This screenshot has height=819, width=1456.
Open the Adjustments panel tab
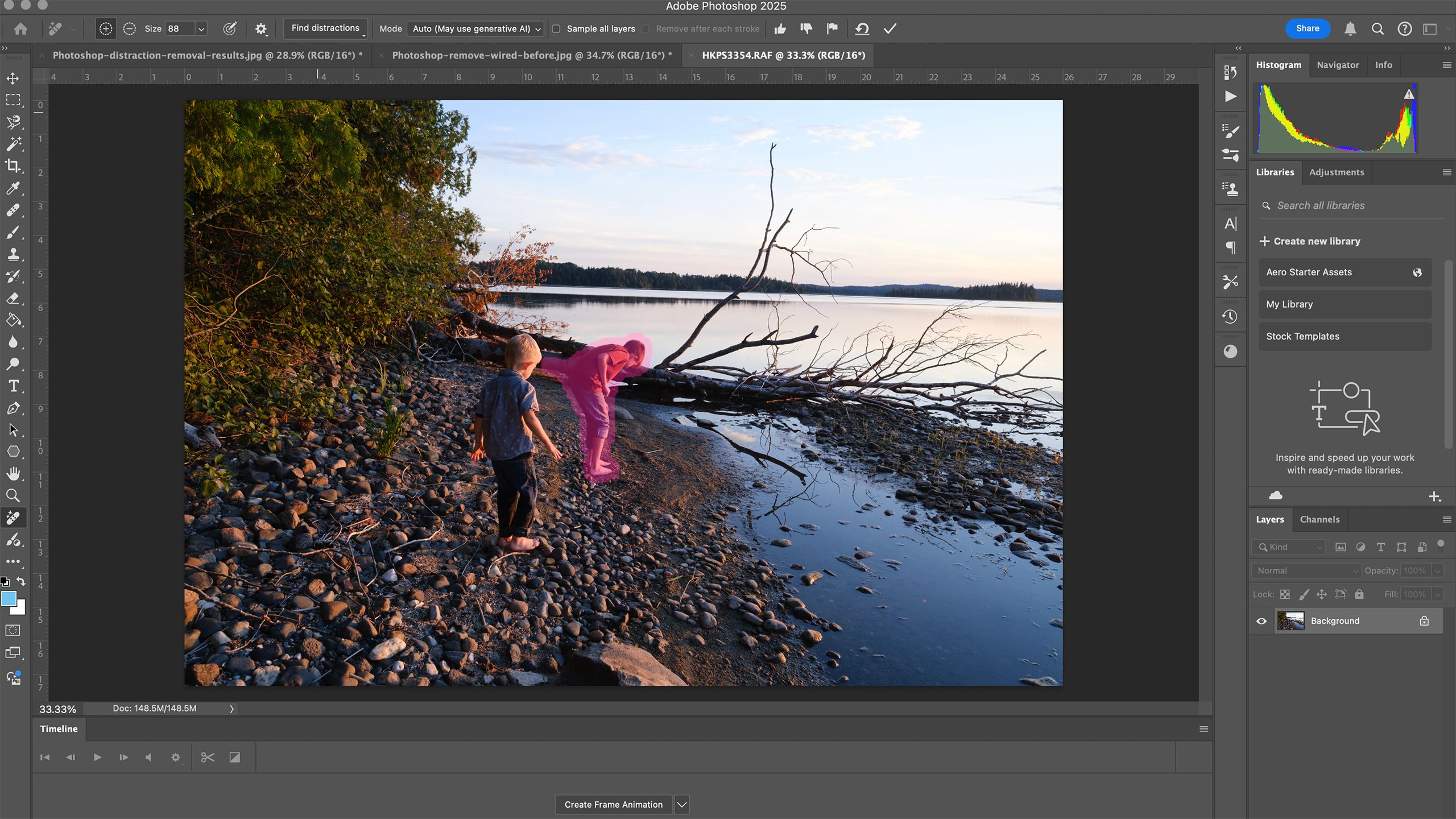(1337, 171)
